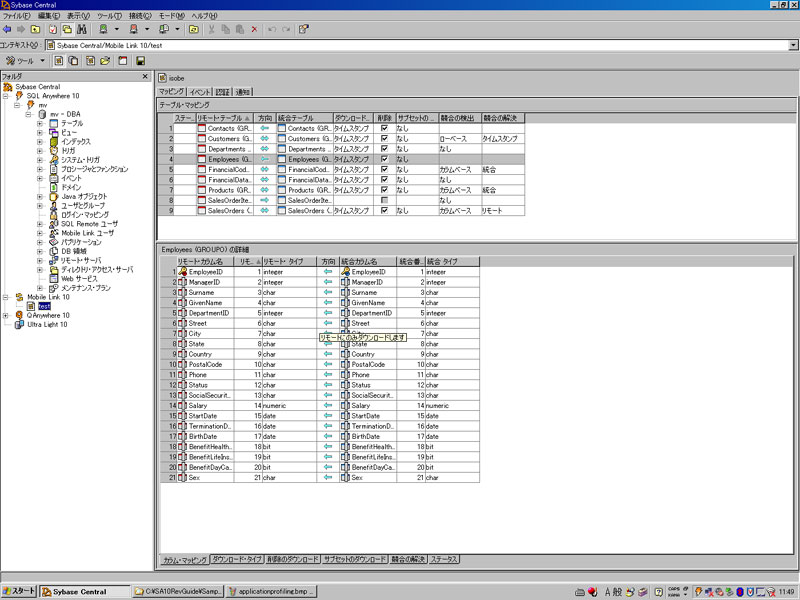This screenshot has width=800, height=600.
Task: Switch to applicationprofiling.bmp taskbar window
Action: click(x=271, y=592)
